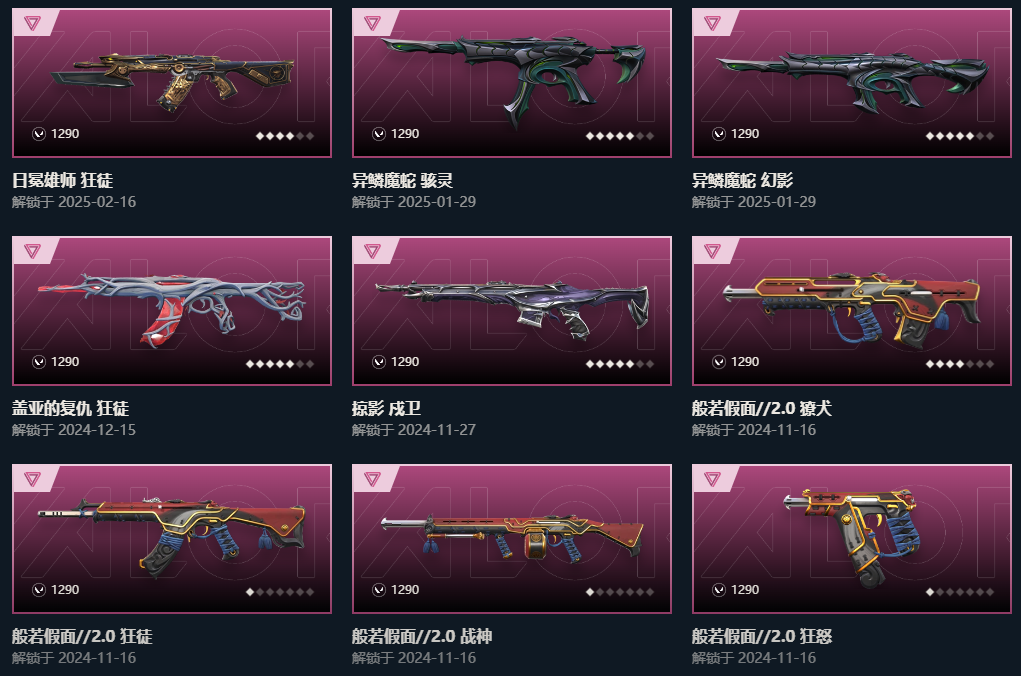View the 掠影 戍卫 rifle skin image

512,309
